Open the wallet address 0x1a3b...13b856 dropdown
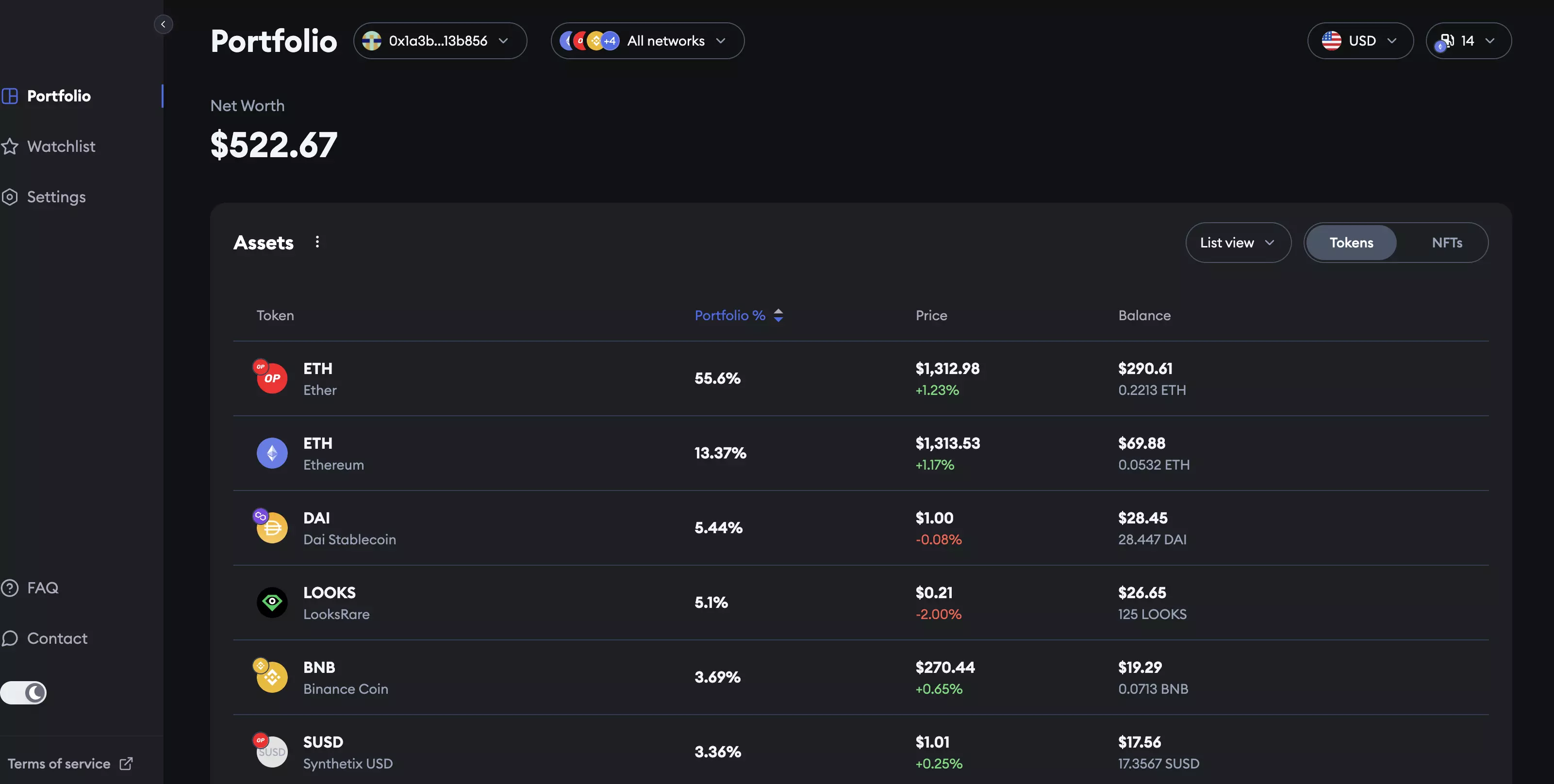This screenshot has width=1554, height=784. pos(440,41)
